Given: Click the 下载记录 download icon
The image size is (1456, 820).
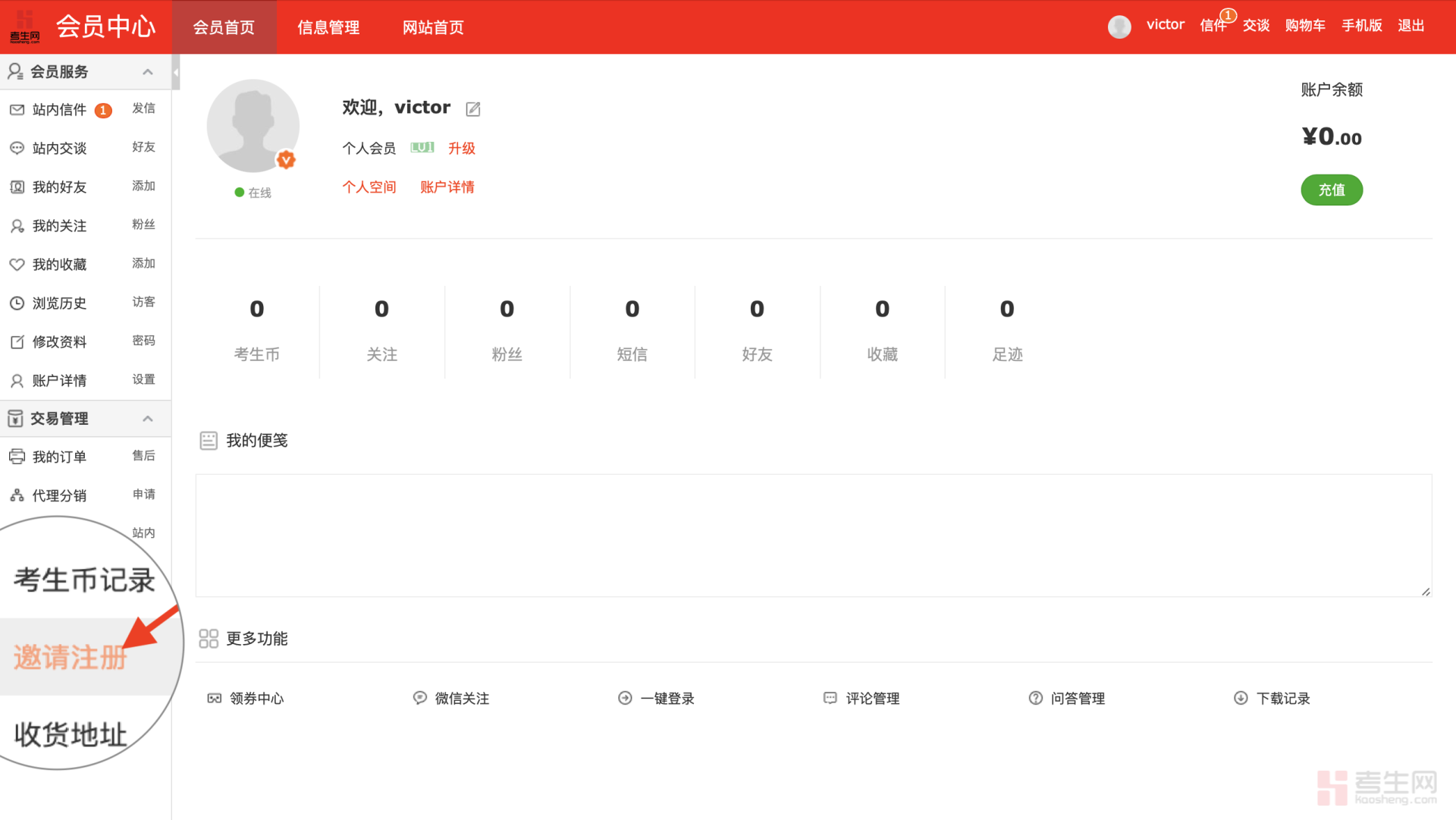Looking at the screenshot, I should (1241, 698).
